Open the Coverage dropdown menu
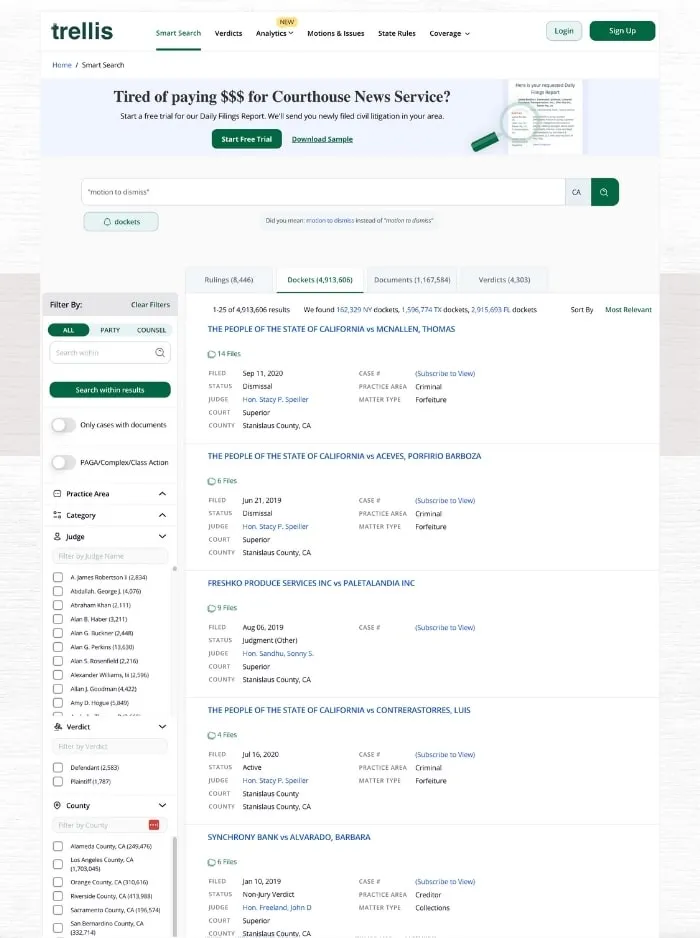The width and height of the screenshot is (700, 938). coord(449,34)
